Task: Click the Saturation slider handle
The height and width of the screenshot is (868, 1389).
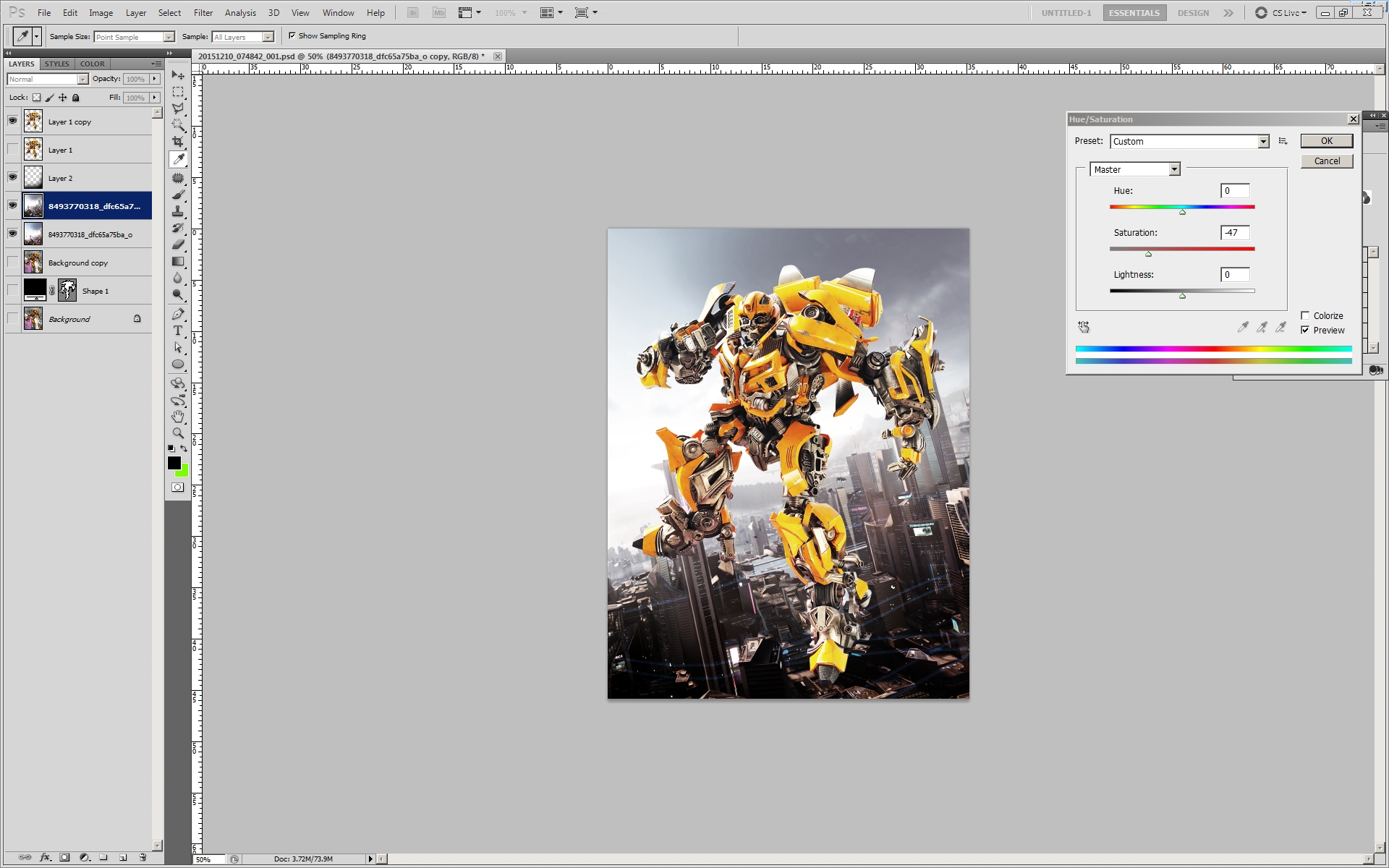Action: point(1148,254)
